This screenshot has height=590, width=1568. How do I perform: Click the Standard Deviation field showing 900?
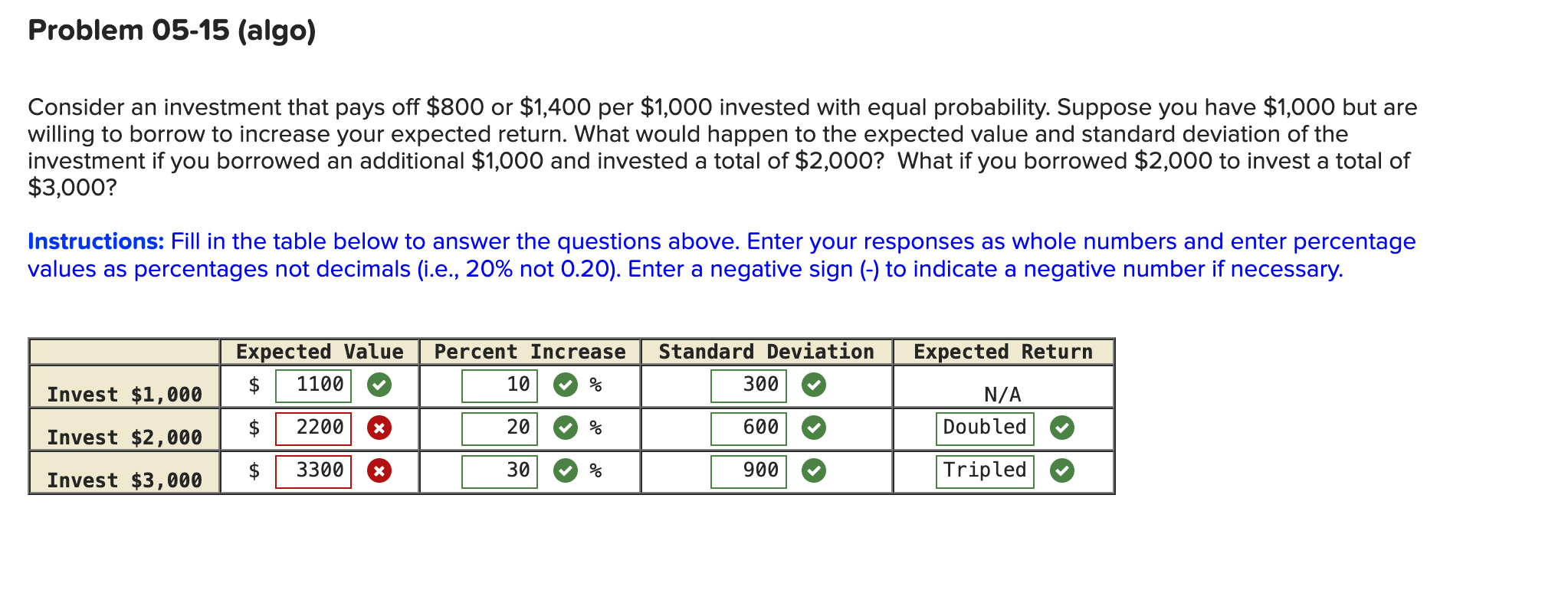(x=750, y=471)
